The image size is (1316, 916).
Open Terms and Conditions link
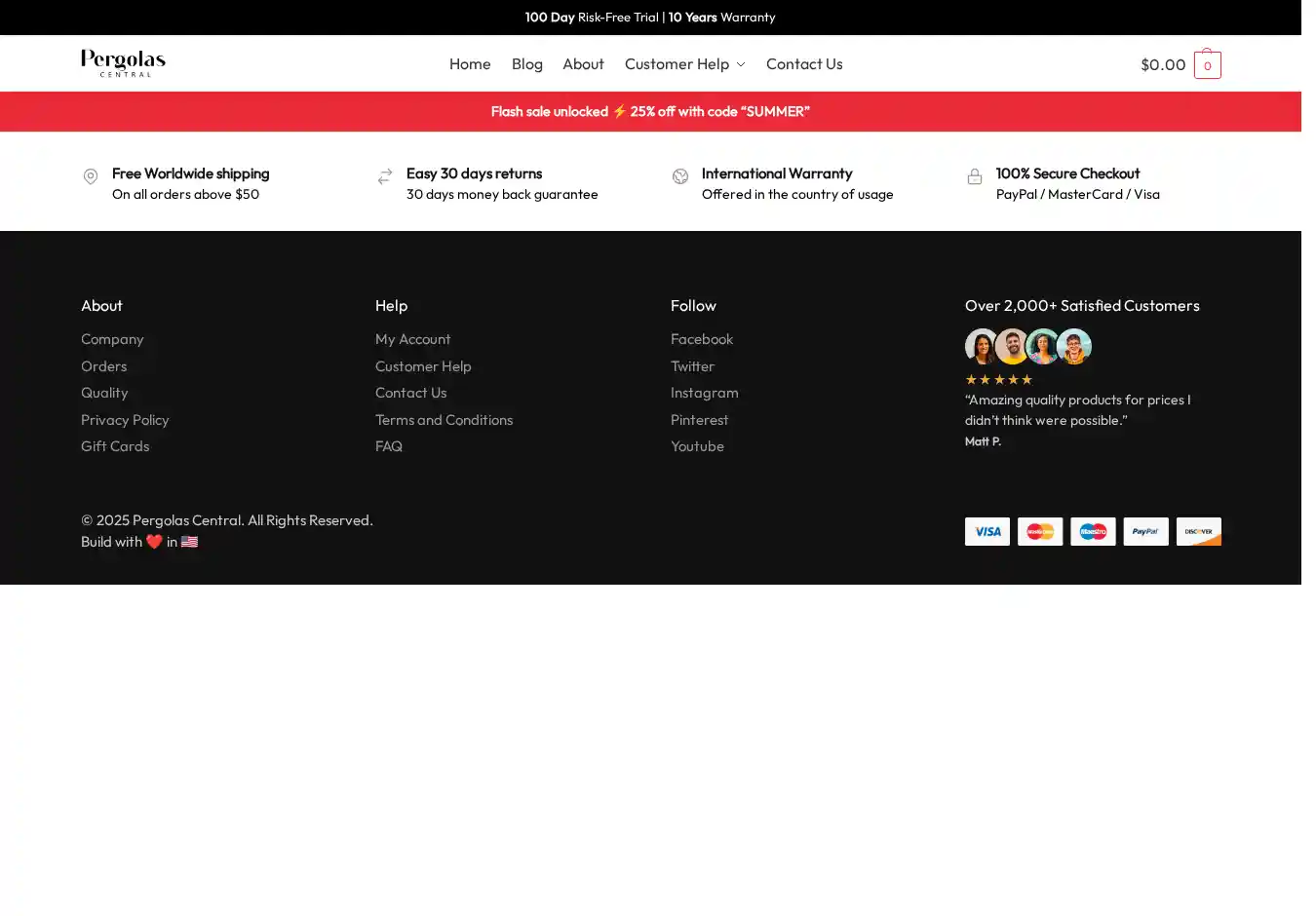[x=444, y=420]
